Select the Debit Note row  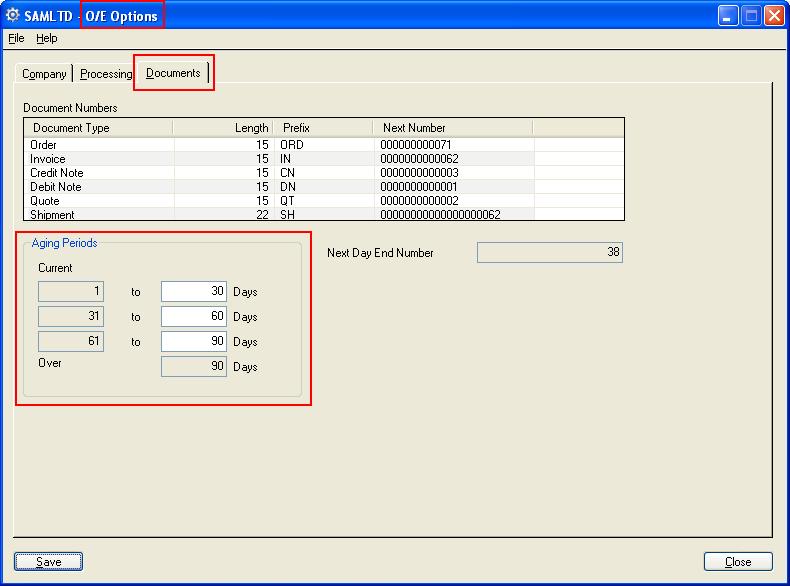point(324,187)
